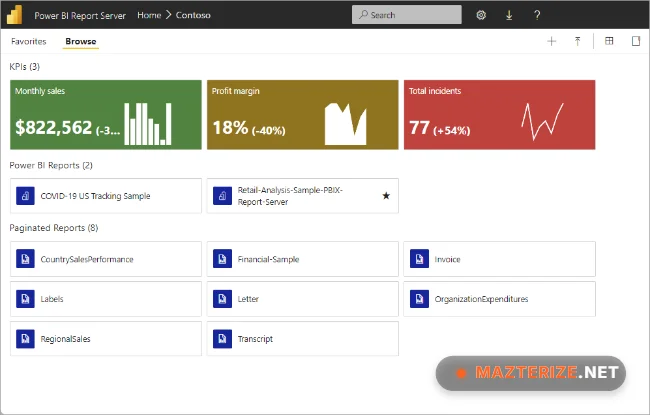Open Retail-Analysis-Sample-PBIX-Report-Server report
The height and width of the screenshot is (415, 650).
tap(303, 196)
